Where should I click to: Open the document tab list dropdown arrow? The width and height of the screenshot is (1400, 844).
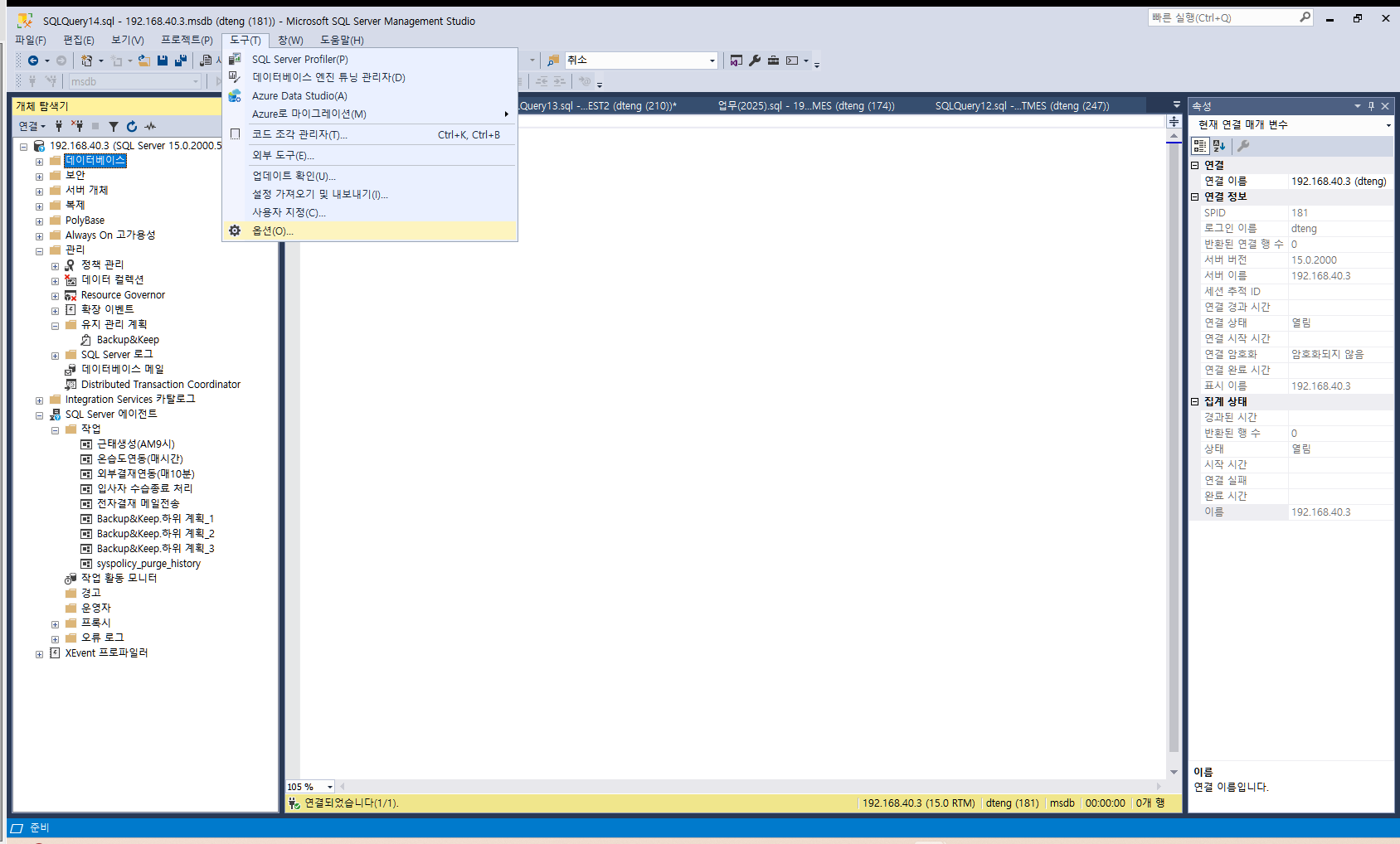(1176, 104)
